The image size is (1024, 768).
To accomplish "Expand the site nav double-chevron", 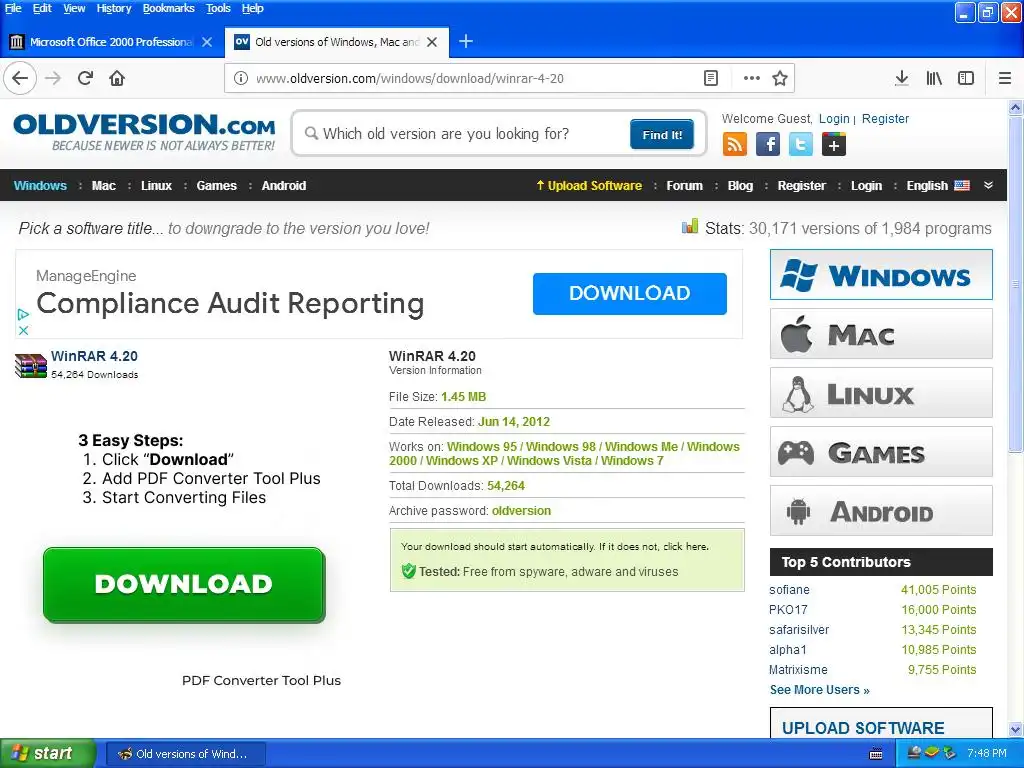I will pyautogui.click(x=989, y=185).
